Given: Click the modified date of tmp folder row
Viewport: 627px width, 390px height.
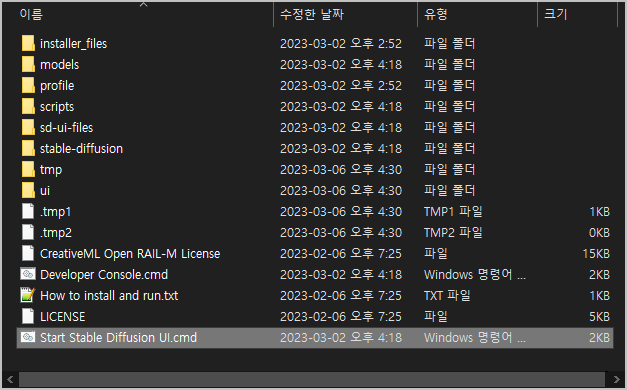Looking at the screenshot, I should pos(341,169).
